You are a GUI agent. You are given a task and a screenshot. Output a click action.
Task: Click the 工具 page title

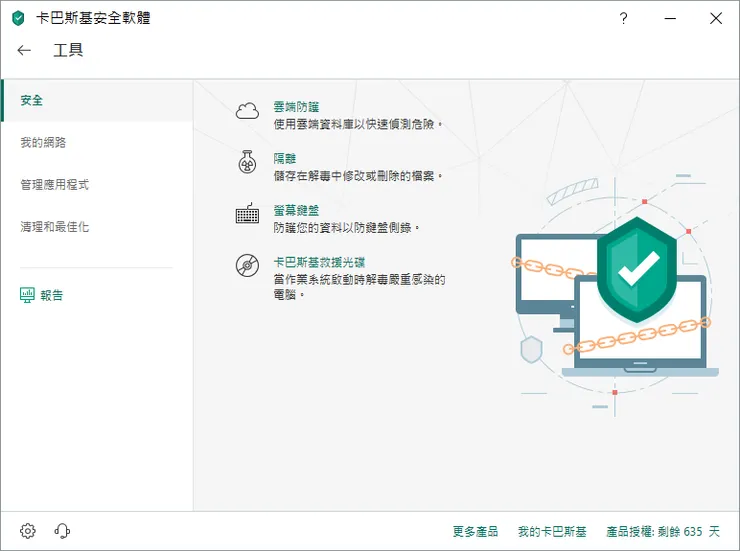pos(68,50)
